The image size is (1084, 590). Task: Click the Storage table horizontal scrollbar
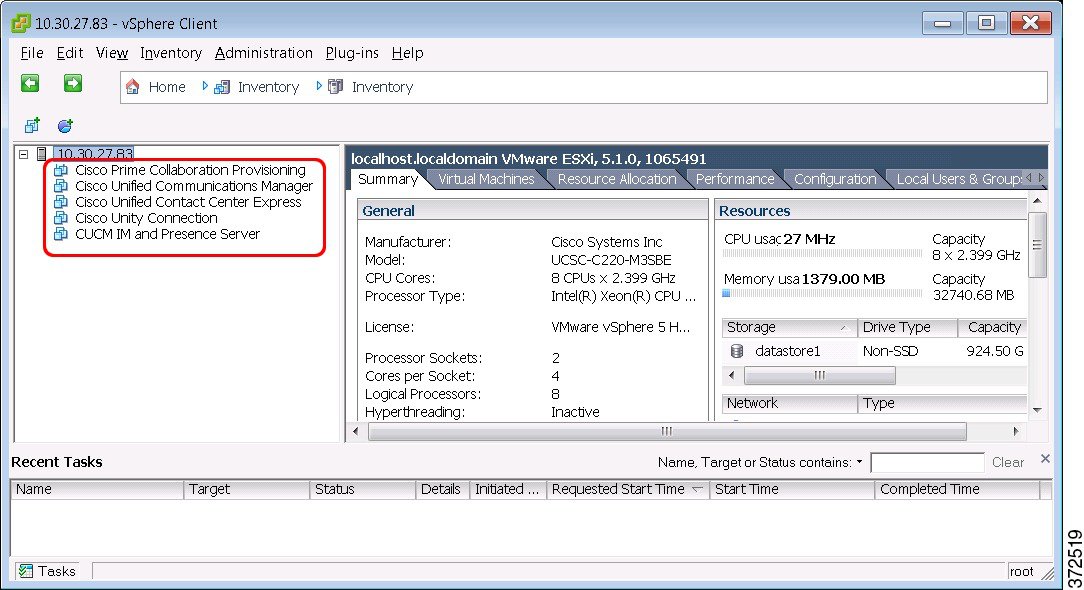point(819,376)
